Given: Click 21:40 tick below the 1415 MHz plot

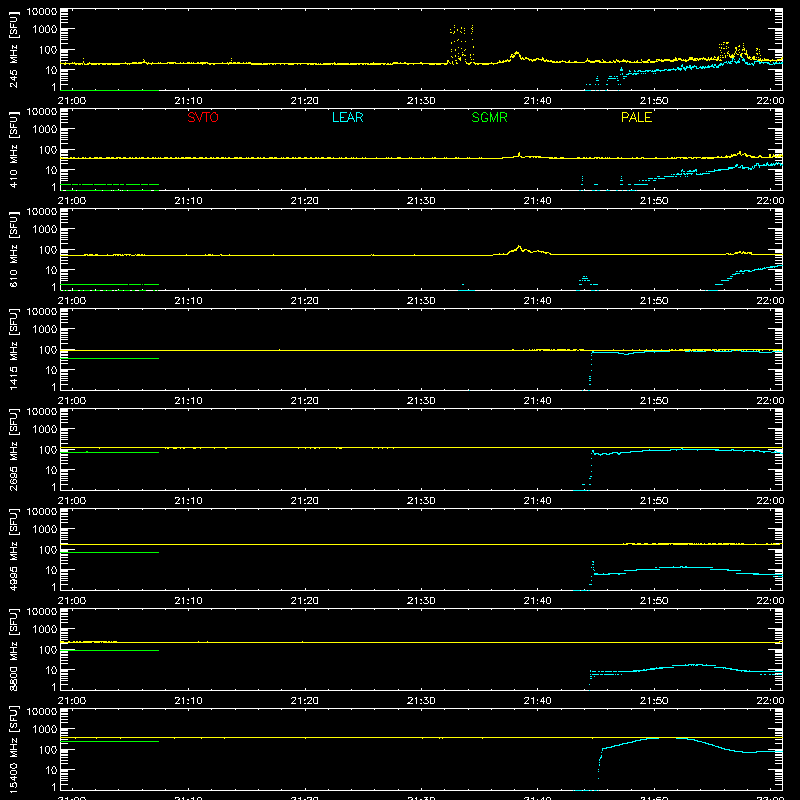Looking at the screenshot, I should 537,401.
